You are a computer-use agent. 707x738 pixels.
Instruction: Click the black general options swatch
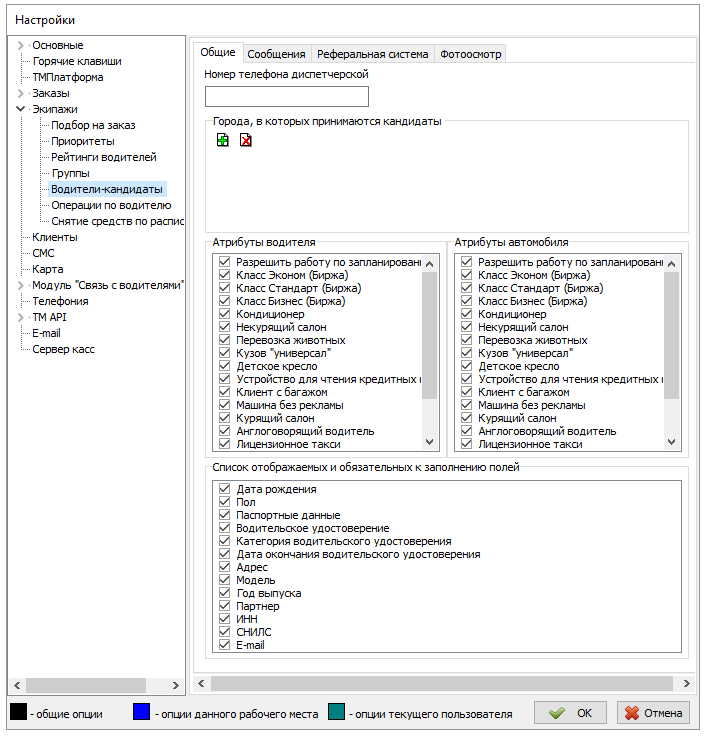click(x=18, y=713)
